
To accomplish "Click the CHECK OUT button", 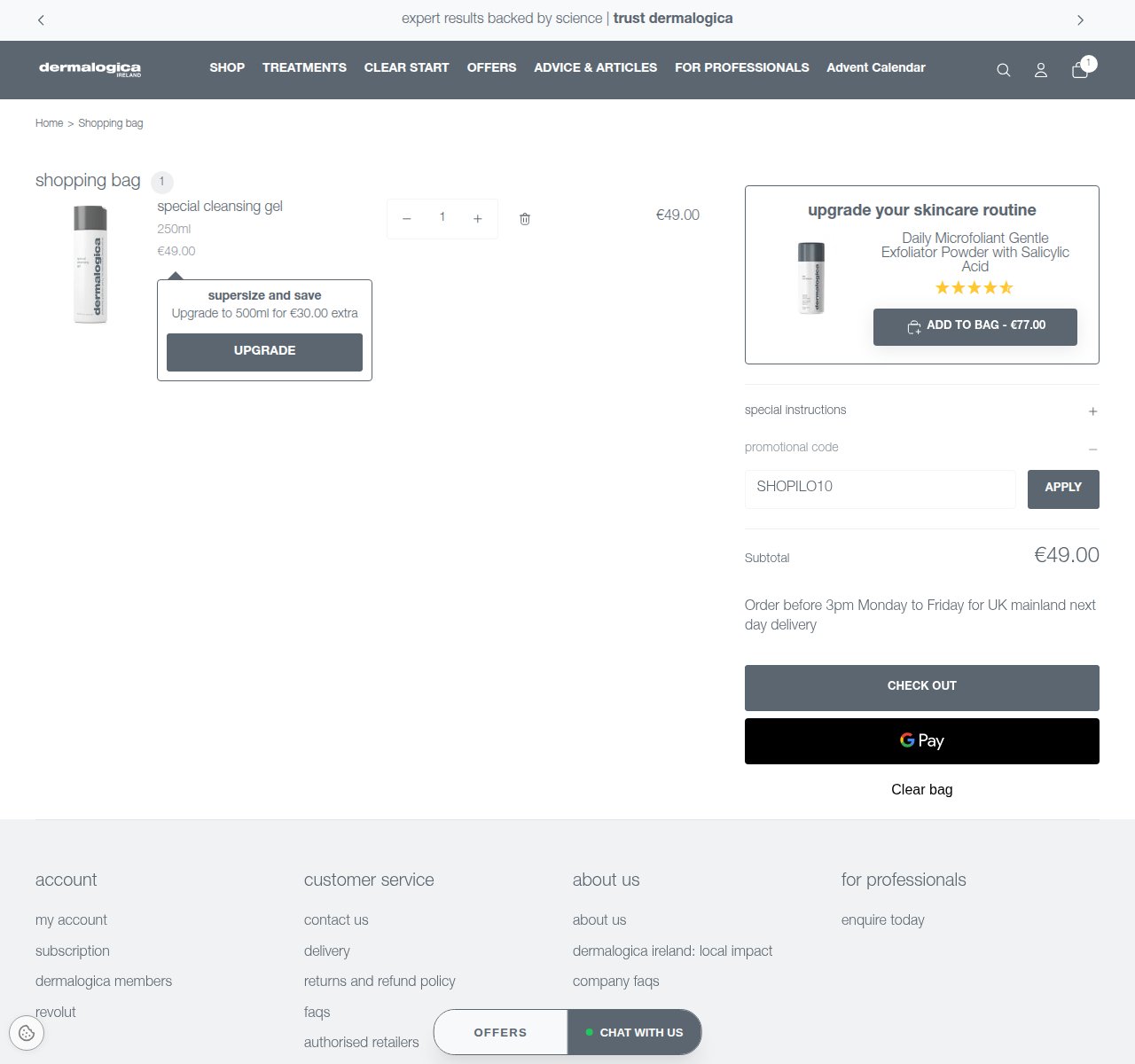I will pos(921,688).
